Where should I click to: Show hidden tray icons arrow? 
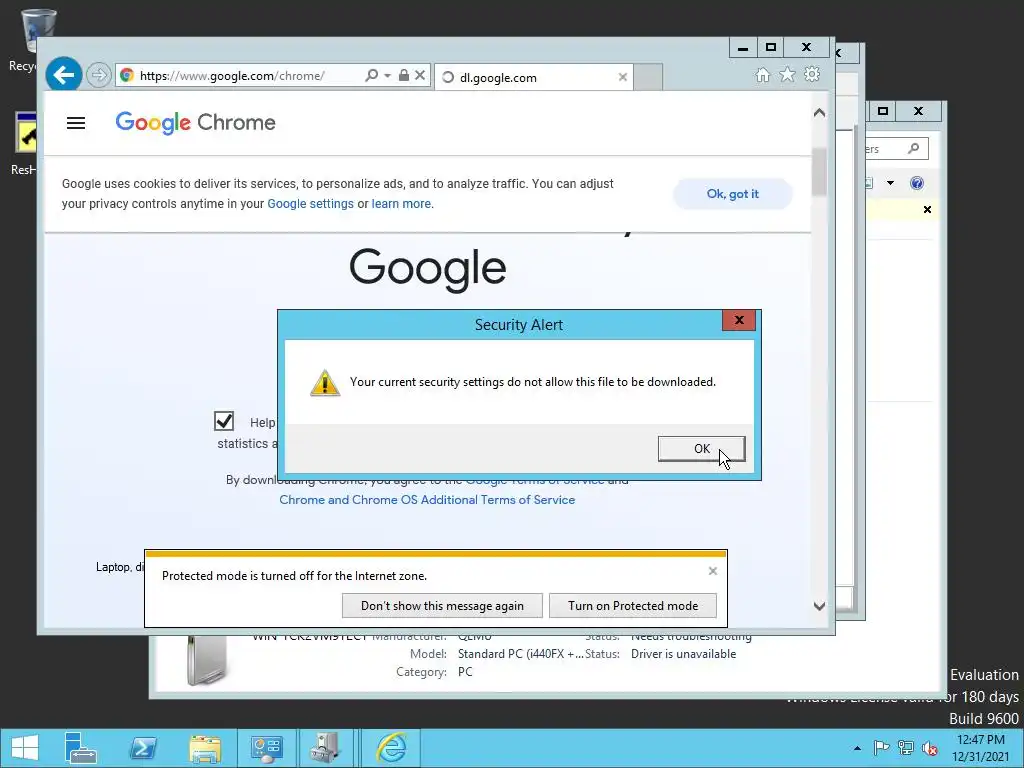pos(857,748)
